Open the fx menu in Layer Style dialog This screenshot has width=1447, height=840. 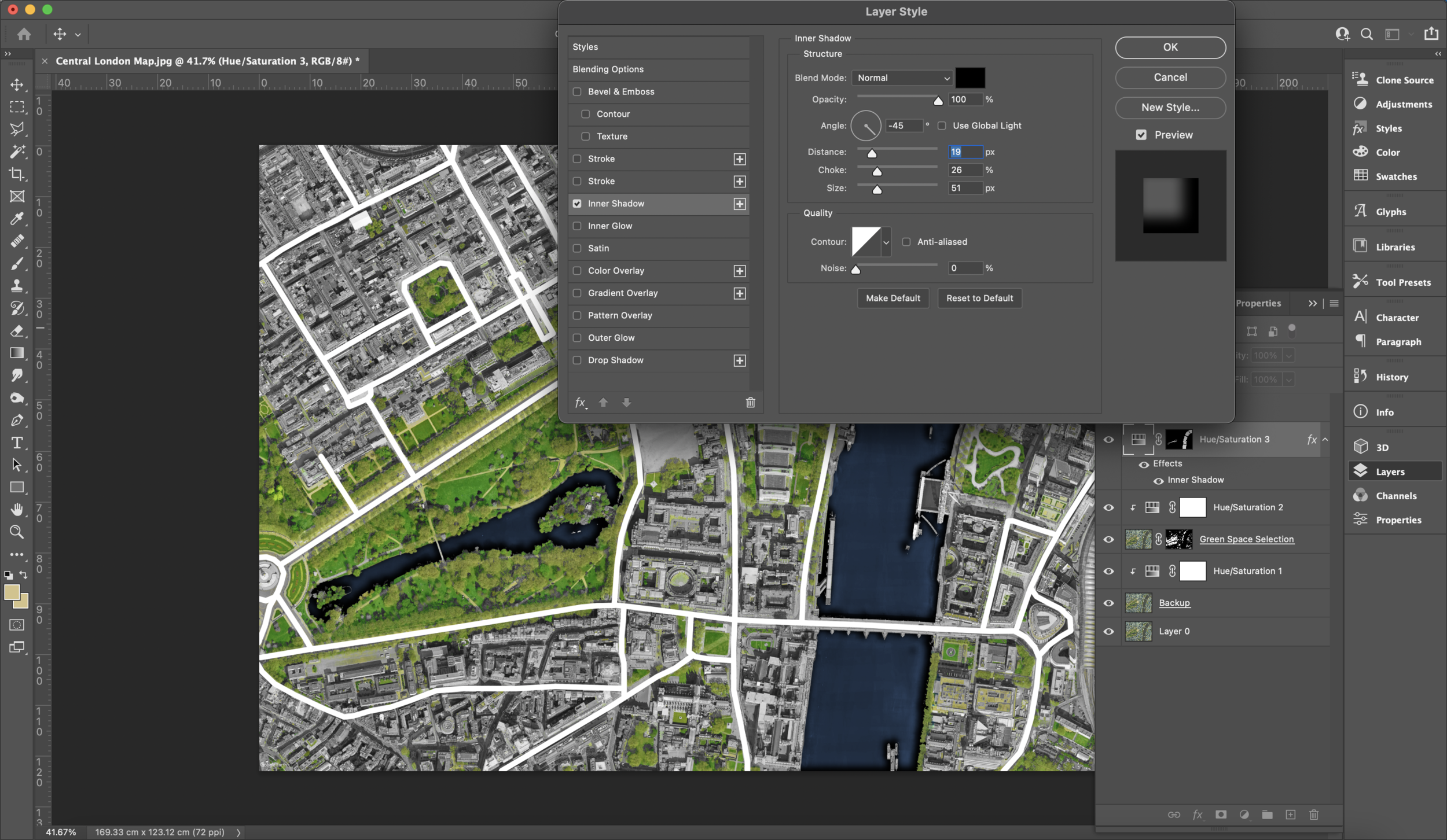581,403
